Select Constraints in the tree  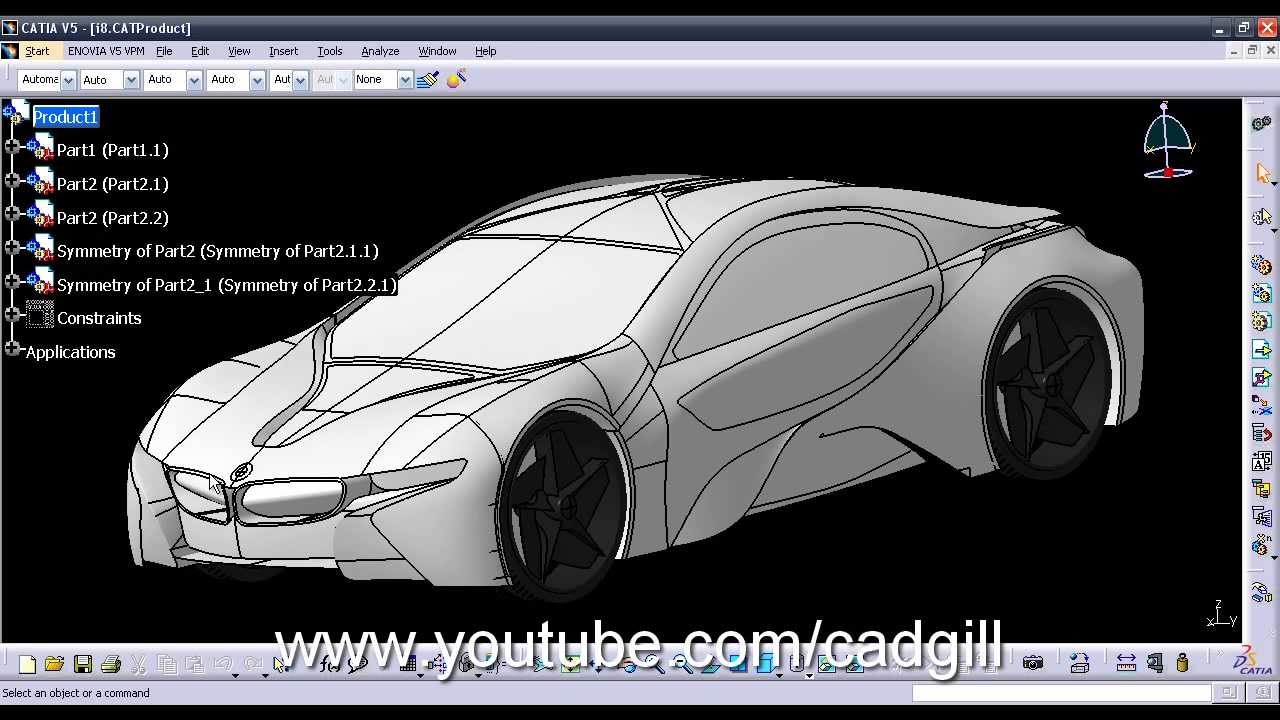coord(99,318)
